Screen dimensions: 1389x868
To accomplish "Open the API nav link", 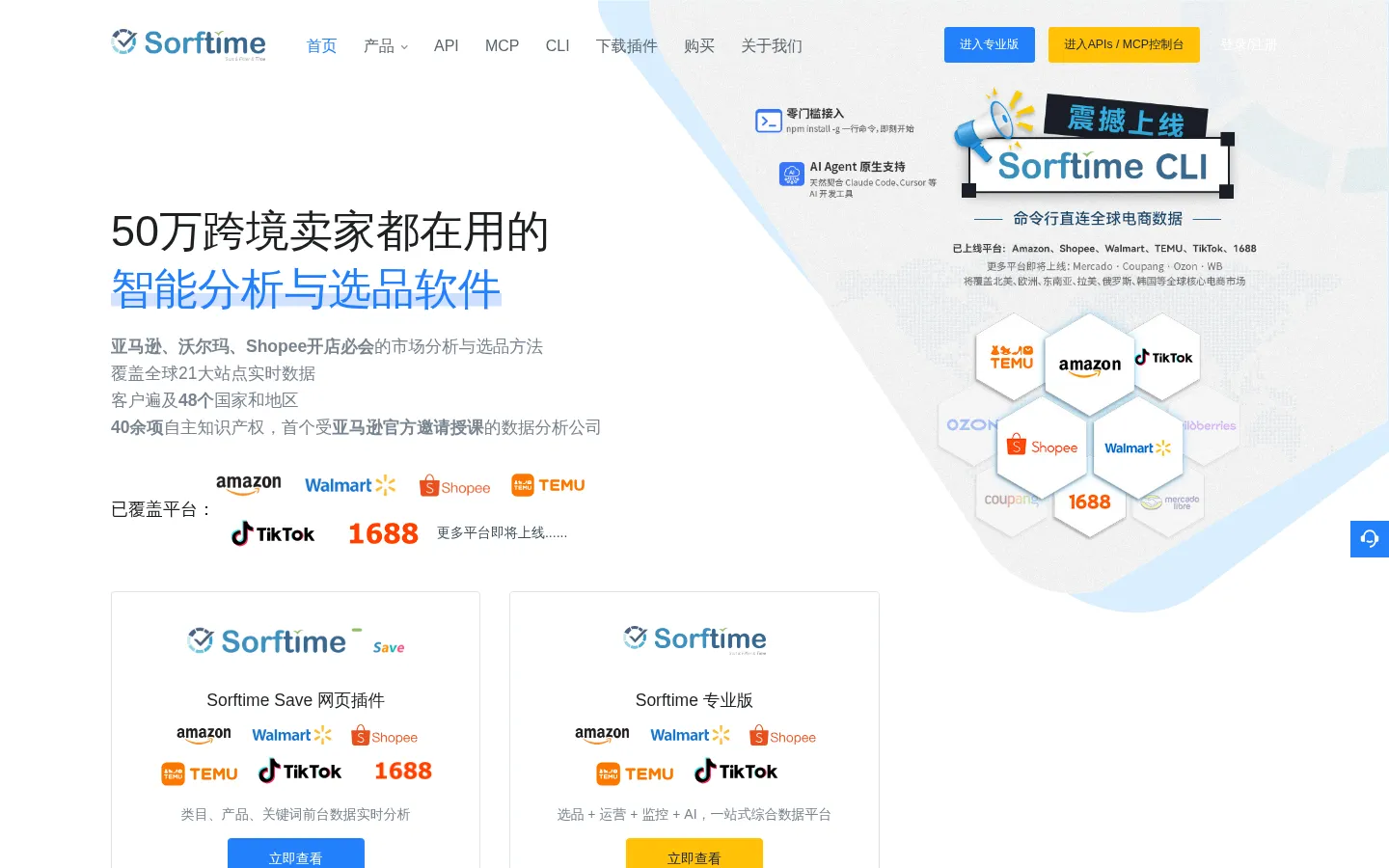I will coord(446,45).
